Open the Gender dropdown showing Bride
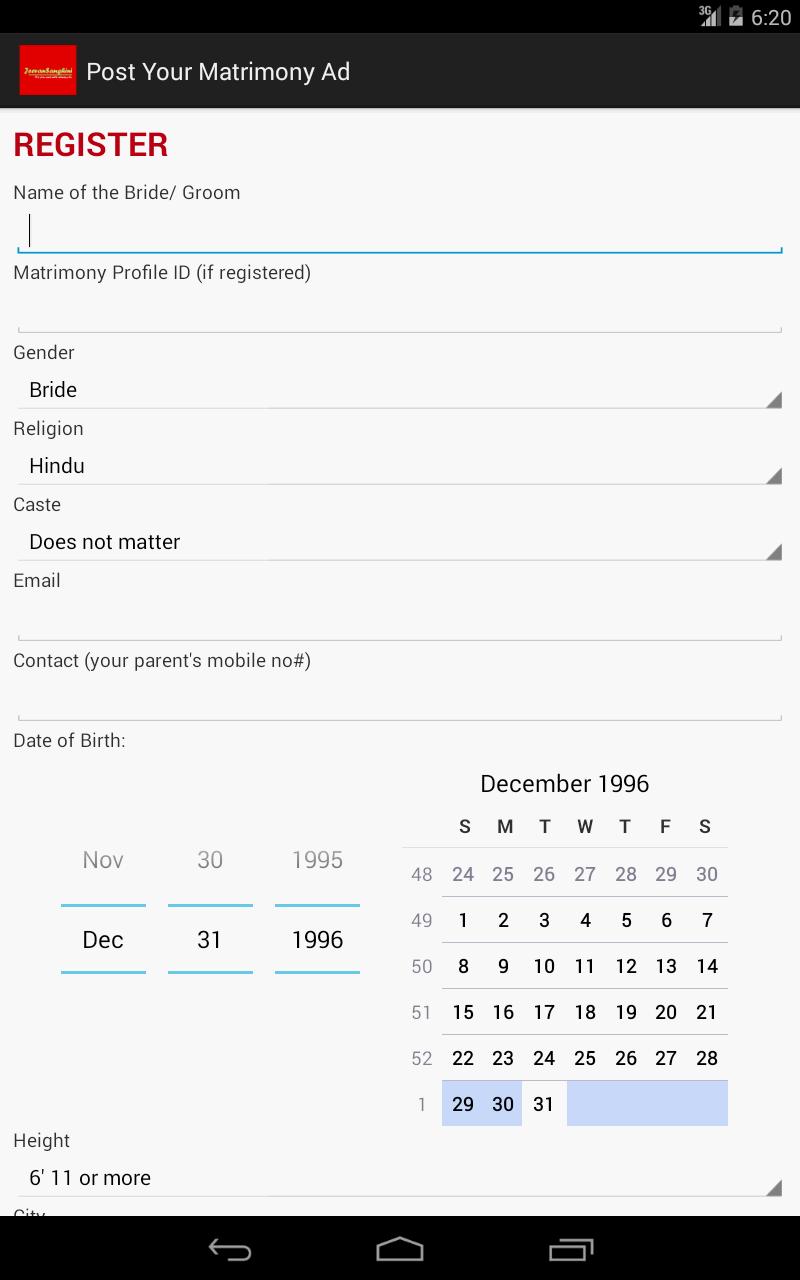Screen dimensions: 800x1280 400,390
